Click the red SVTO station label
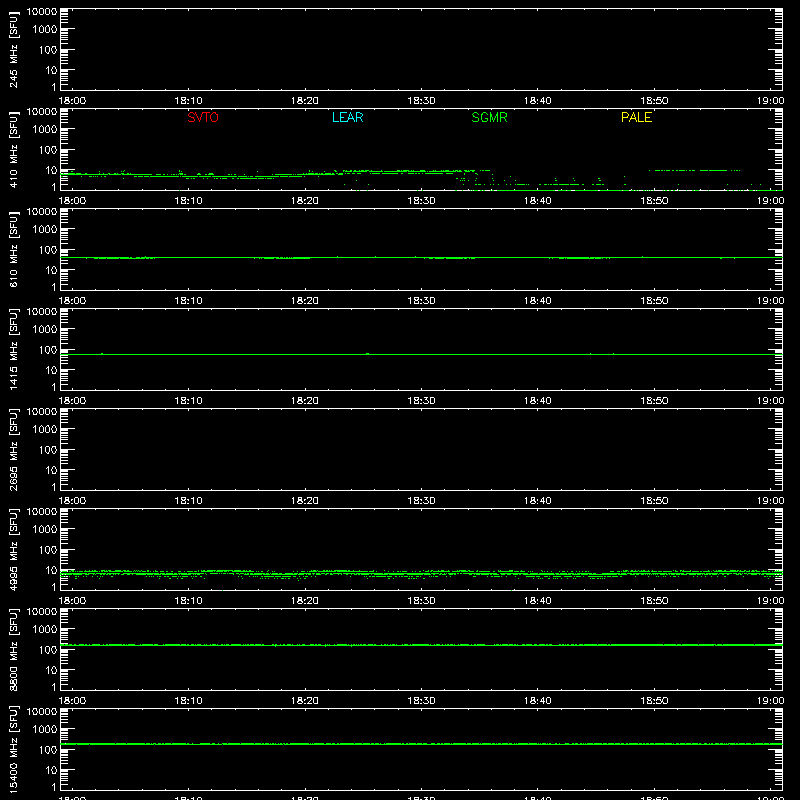Screen dimensions: 800x800 [203, 117]
